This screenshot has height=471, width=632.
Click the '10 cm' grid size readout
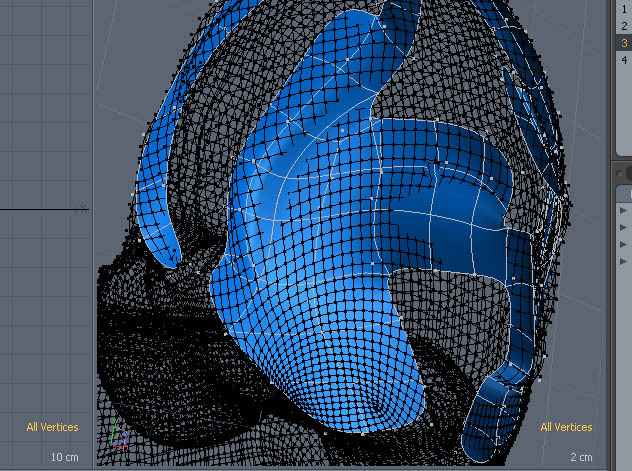click(64, 457)
